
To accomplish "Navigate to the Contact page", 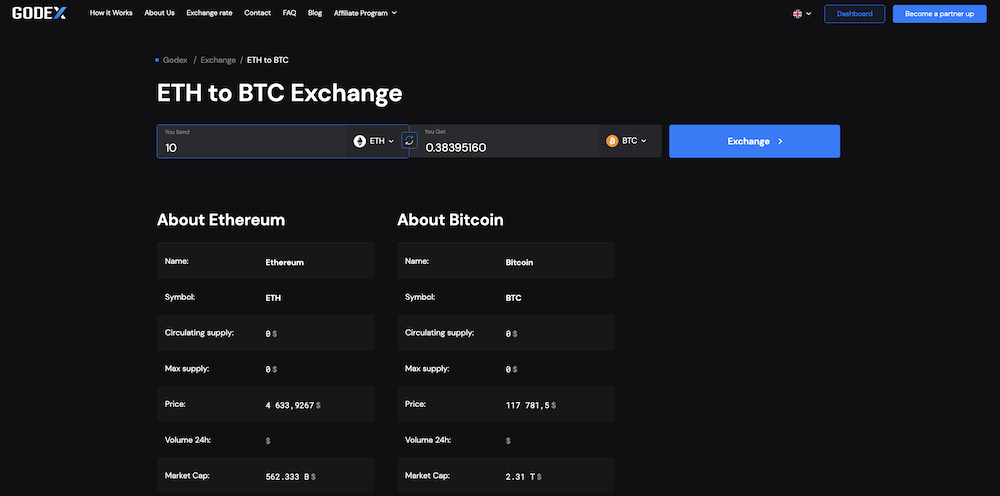I will point(257,13).
